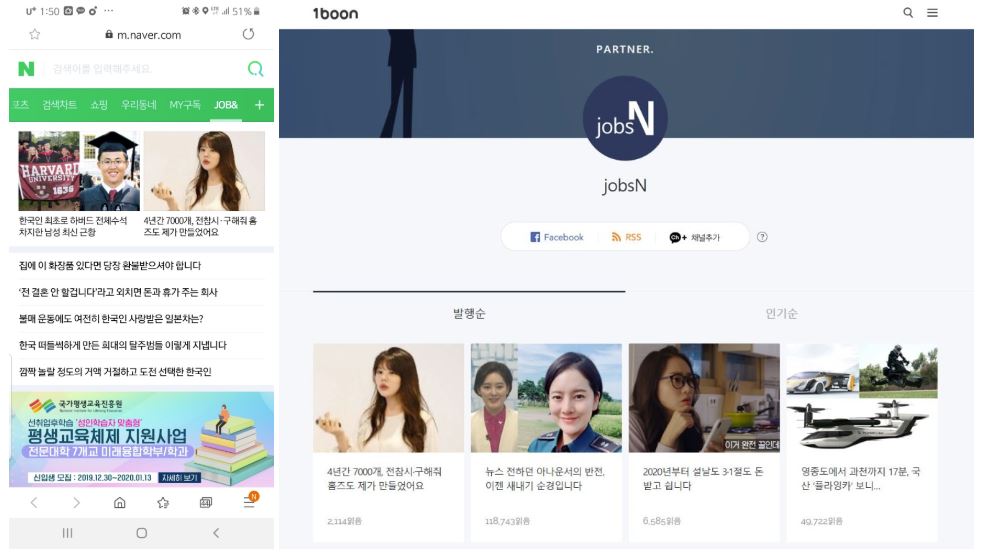Select the 발행순 tab

coord(469,314)
